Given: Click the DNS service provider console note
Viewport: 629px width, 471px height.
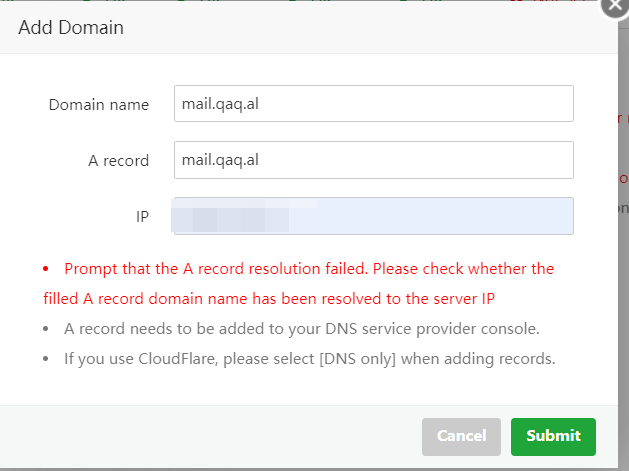Looking at the screenshot, I should [302, 329].
